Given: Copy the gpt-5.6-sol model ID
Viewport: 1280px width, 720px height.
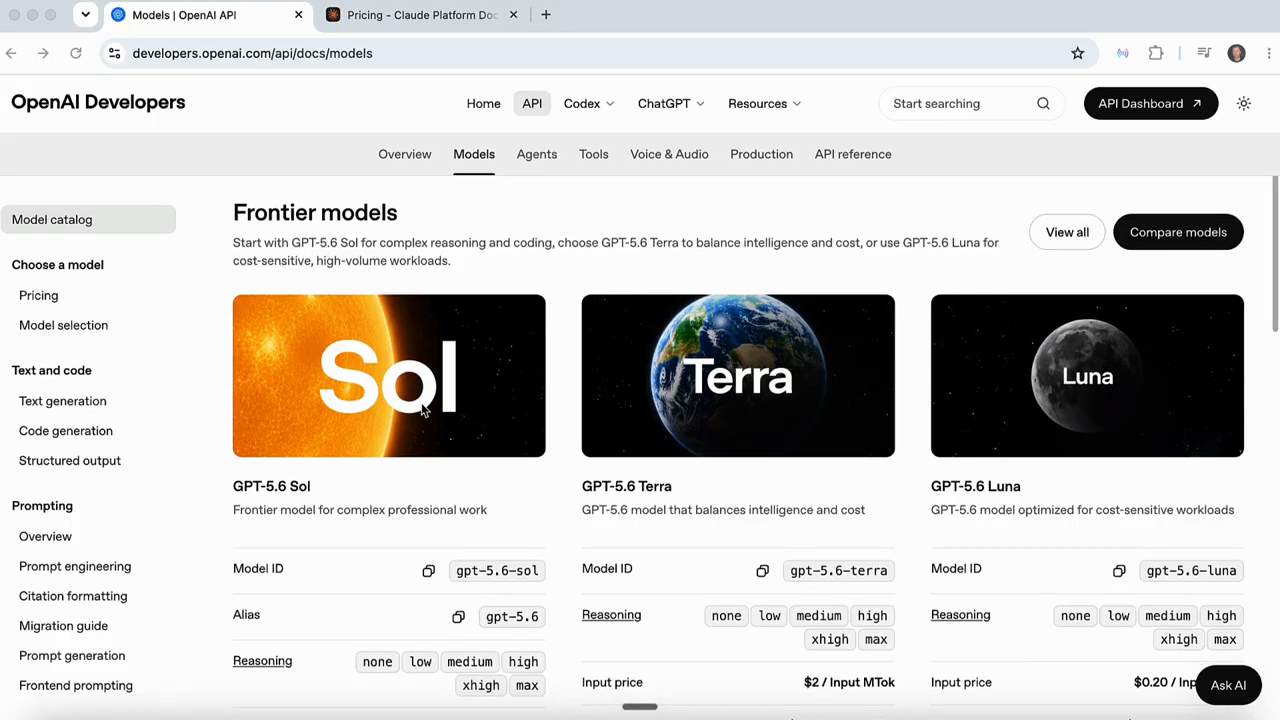Looking at the screenshot, I should [x=428, y=571].
